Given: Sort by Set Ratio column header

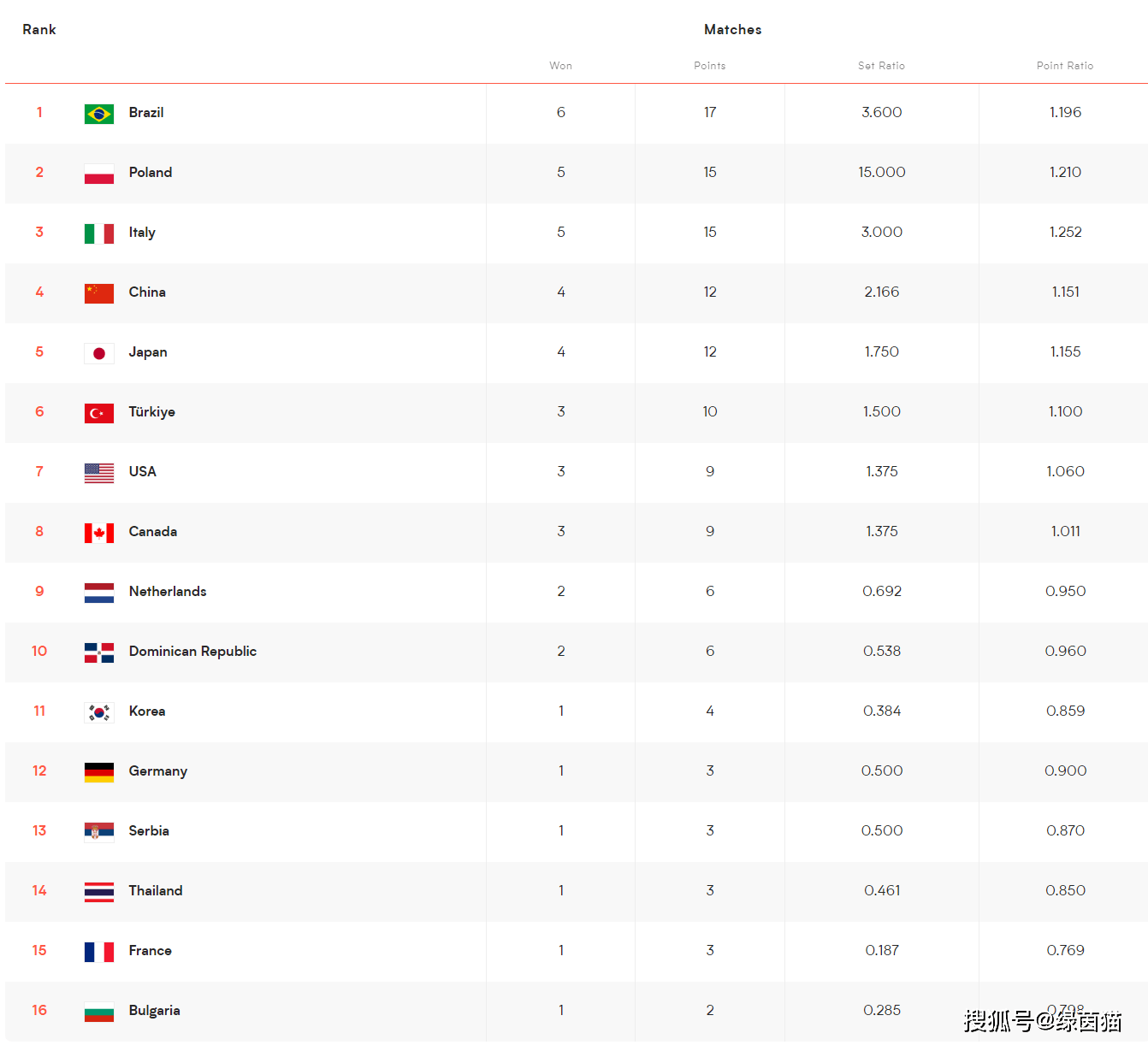Looking at the screenshot, I should (881, 66).
